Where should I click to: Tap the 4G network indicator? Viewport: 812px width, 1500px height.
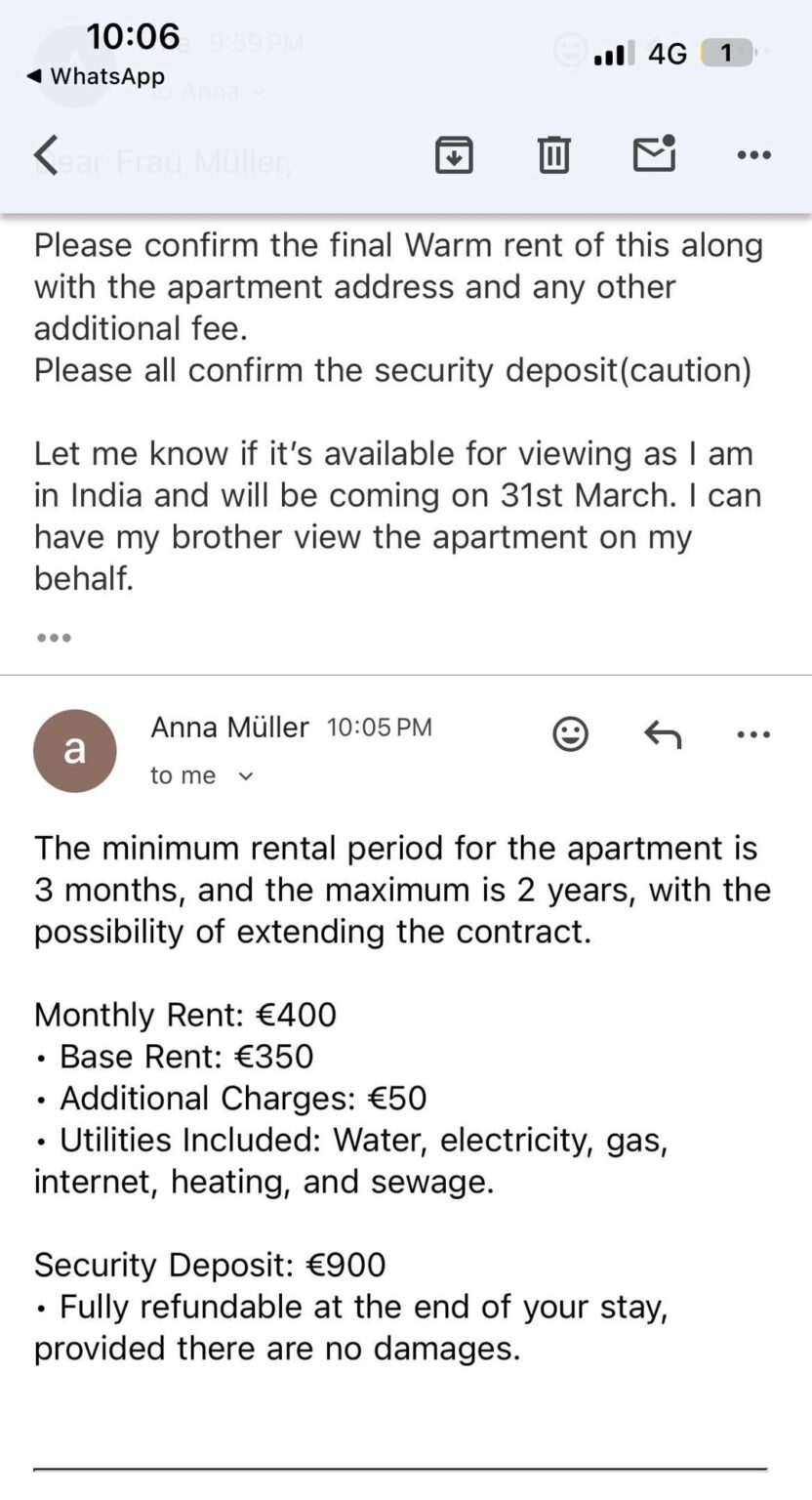click(x=665, y=53)
